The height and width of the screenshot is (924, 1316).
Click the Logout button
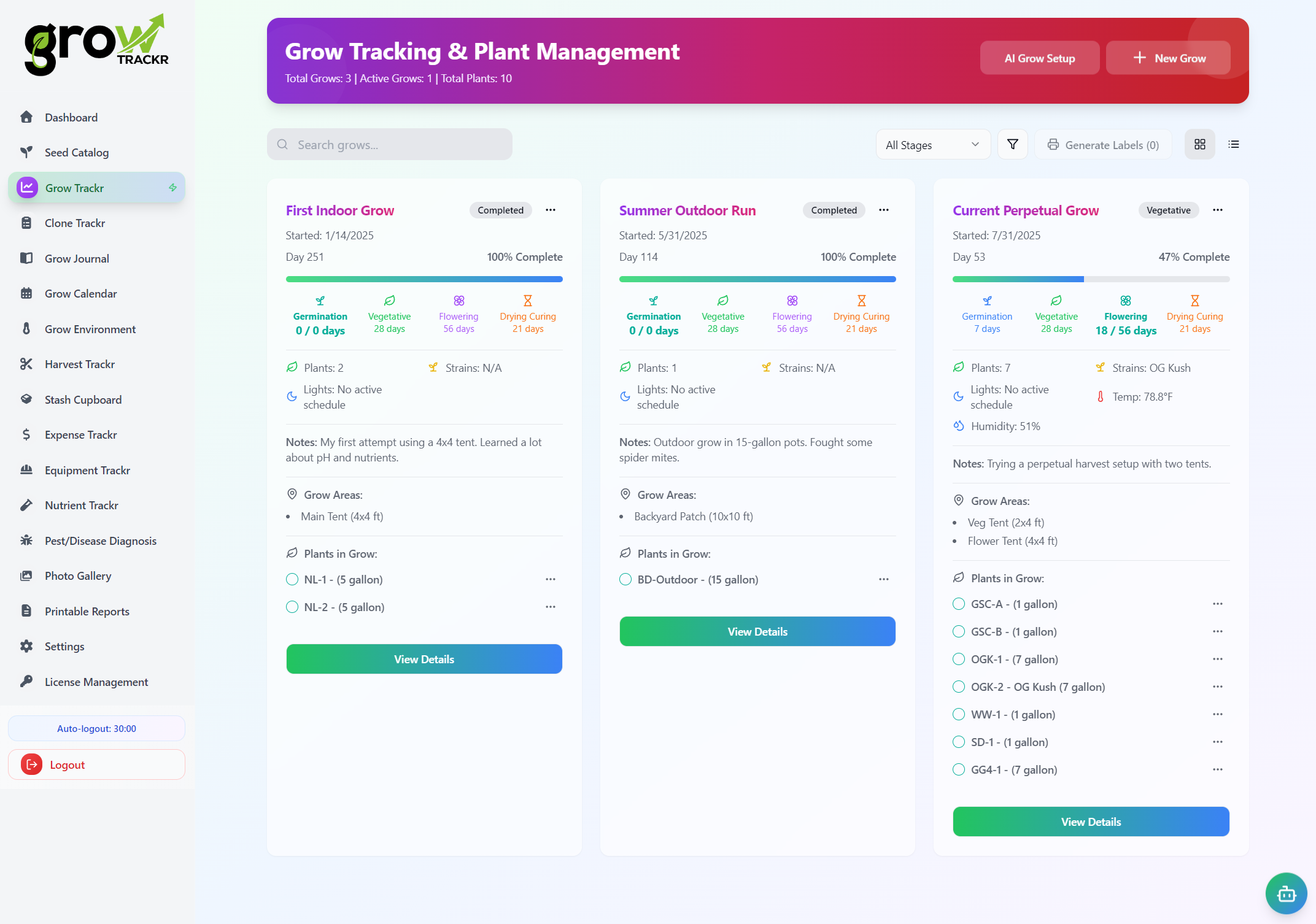pyautogui.click(x=96, y=764)
